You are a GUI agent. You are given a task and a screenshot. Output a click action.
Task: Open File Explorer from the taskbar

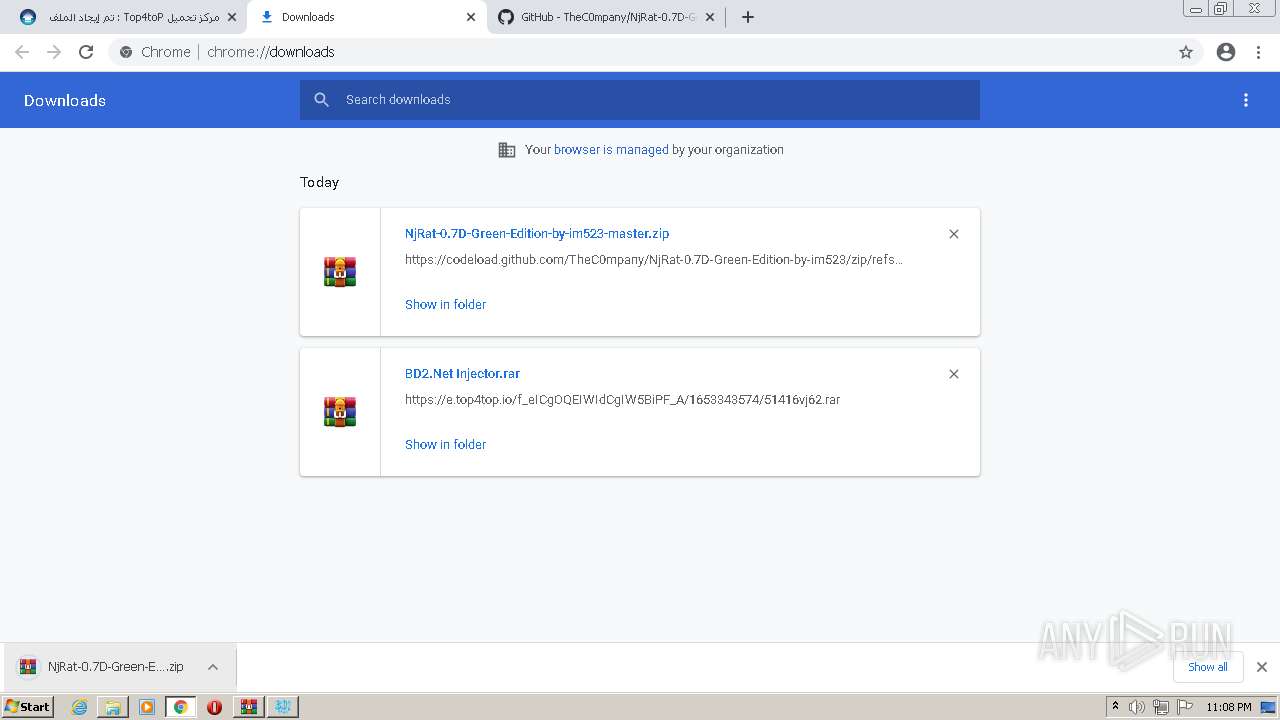tap(113, 707)
